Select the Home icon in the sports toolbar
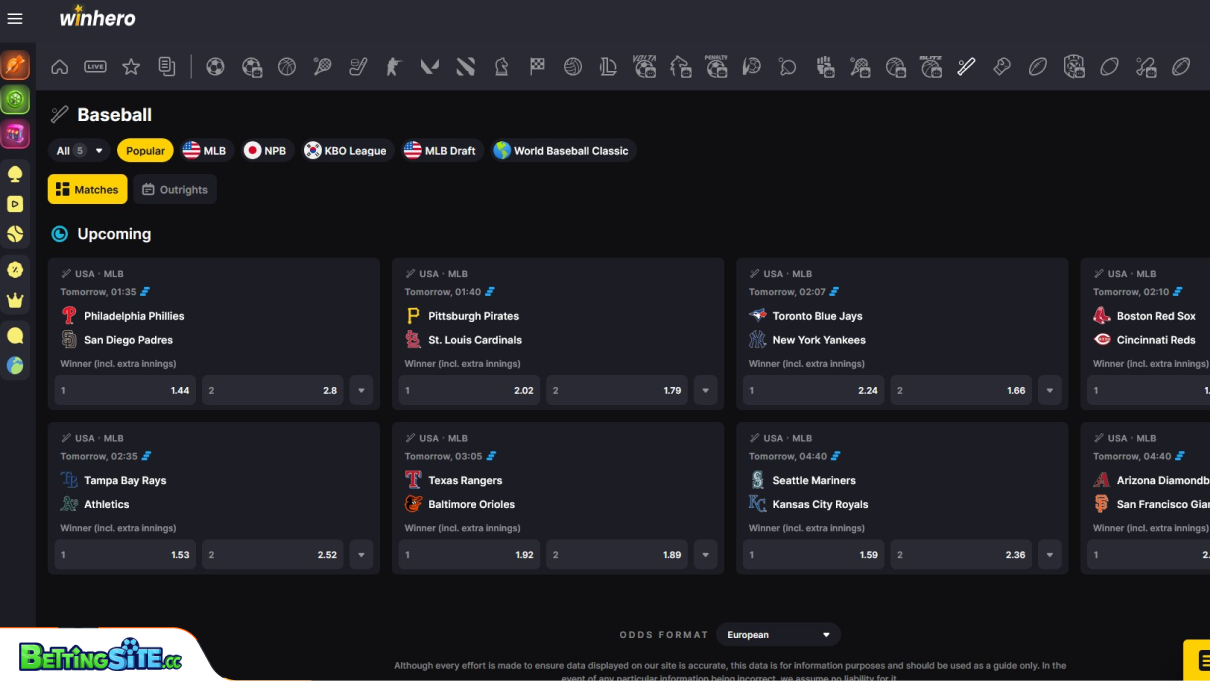The height and width of the screenshot is (681, 1210). click(59, 66)
